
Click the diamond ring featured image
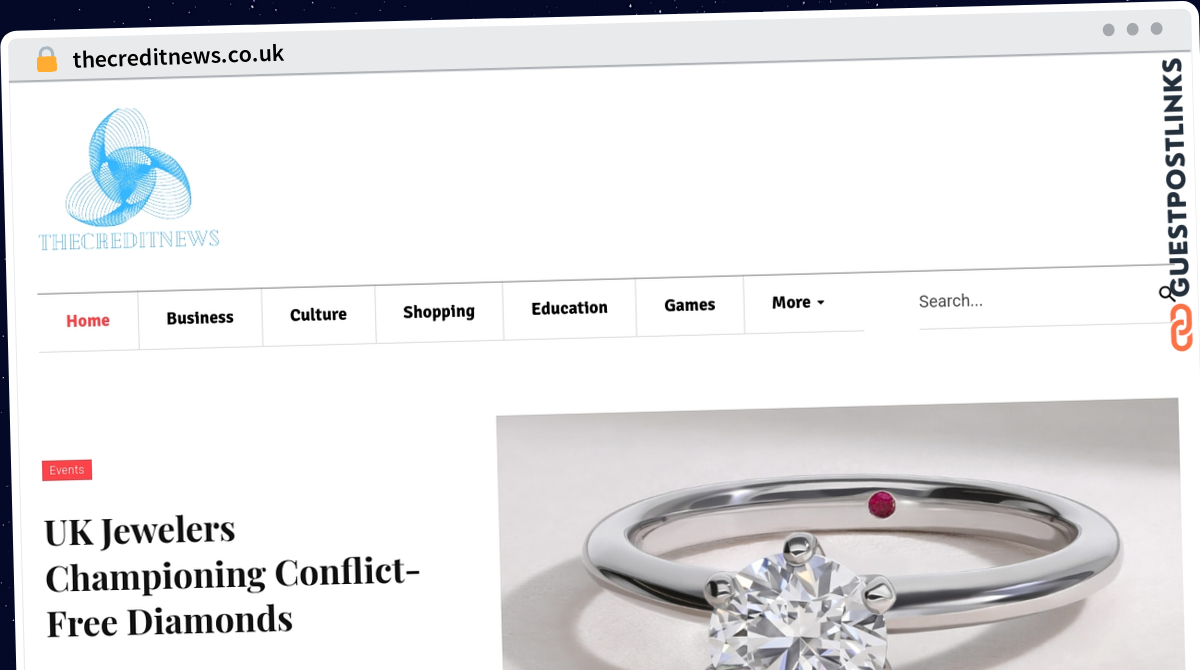838,533
